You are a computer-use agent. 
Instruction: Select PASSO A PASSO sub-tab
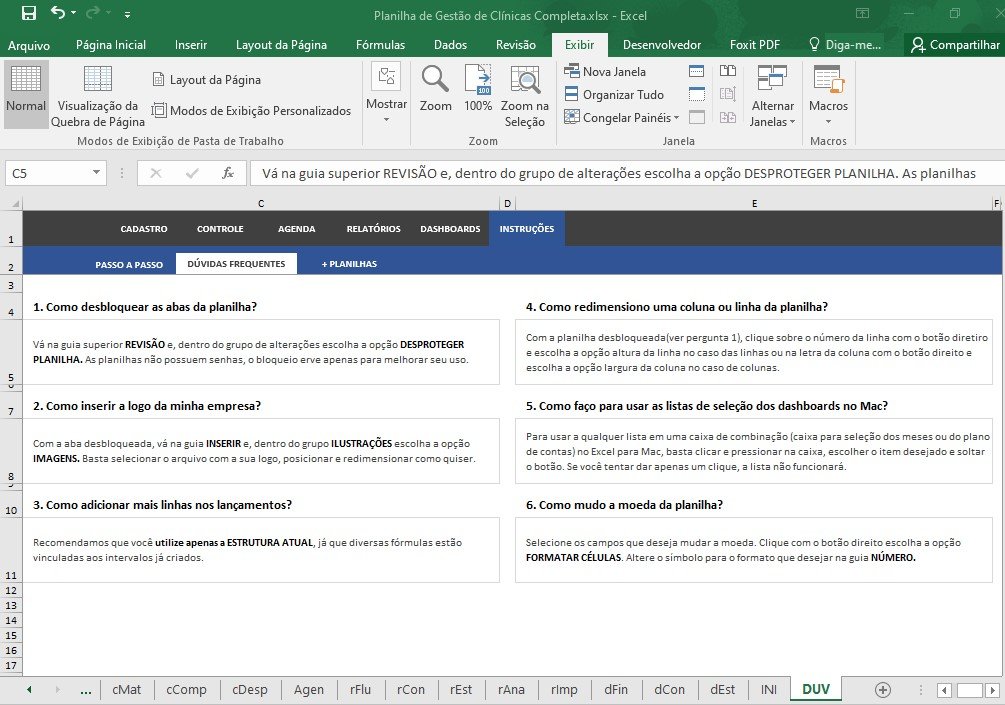pyautogui.click(x=129, y=265)
